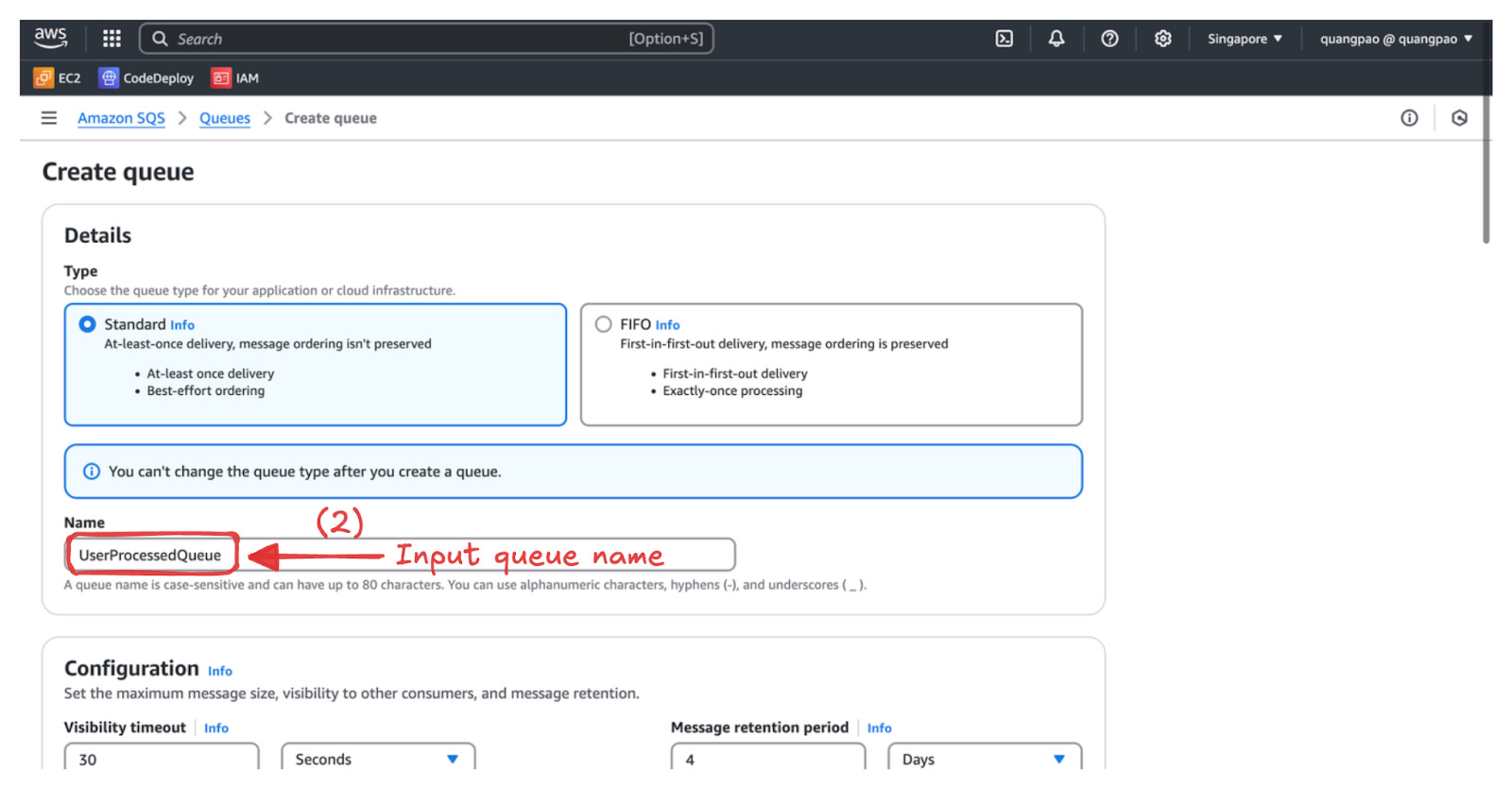The height and width of the screenshot is (789, 1512).
Task: Open Info link beside Message retention period
Action: click(880, 728)
